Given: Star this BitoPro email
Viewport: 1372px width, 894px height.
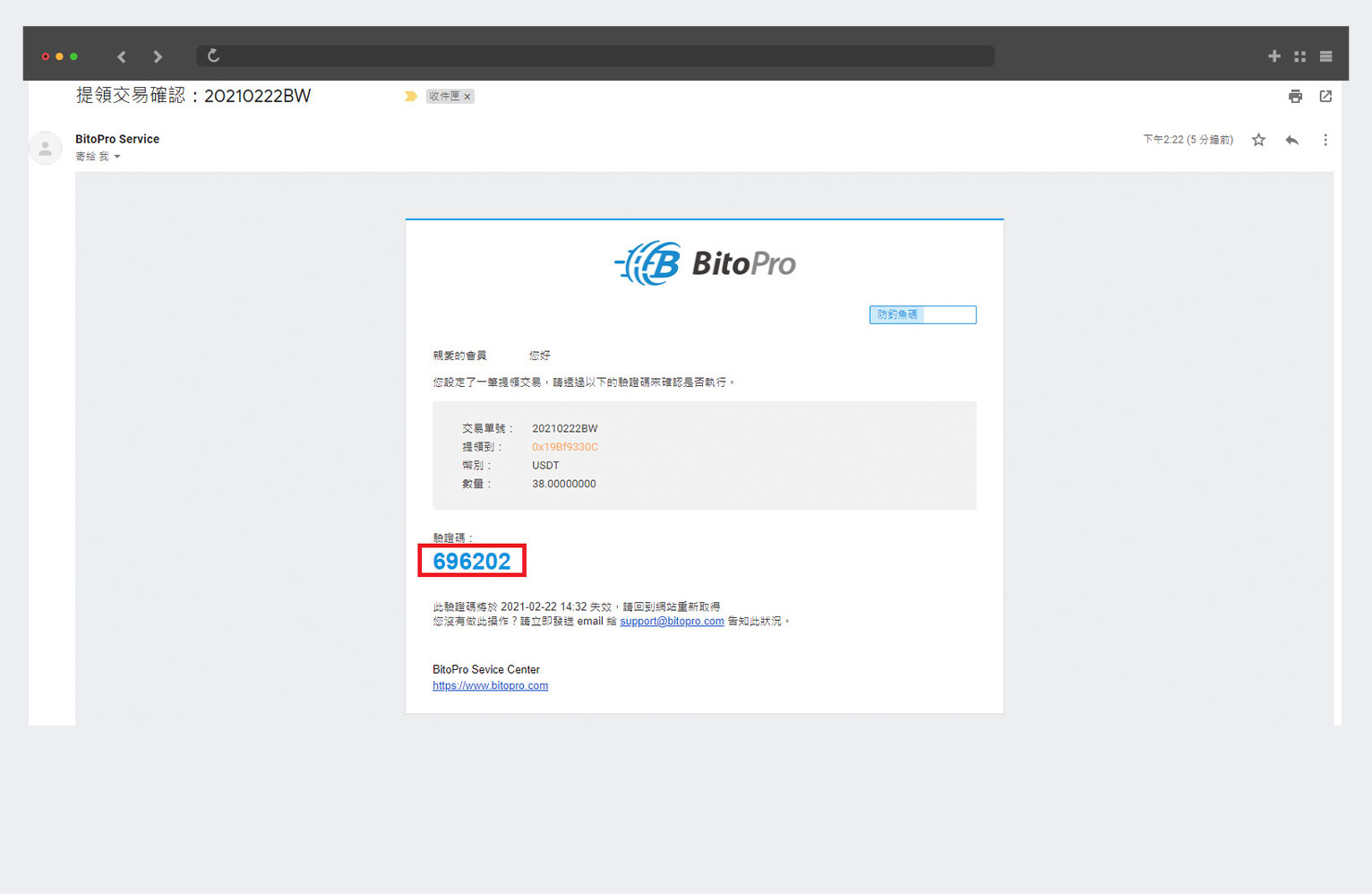Looking at the screenshot, I should 1258,140.
